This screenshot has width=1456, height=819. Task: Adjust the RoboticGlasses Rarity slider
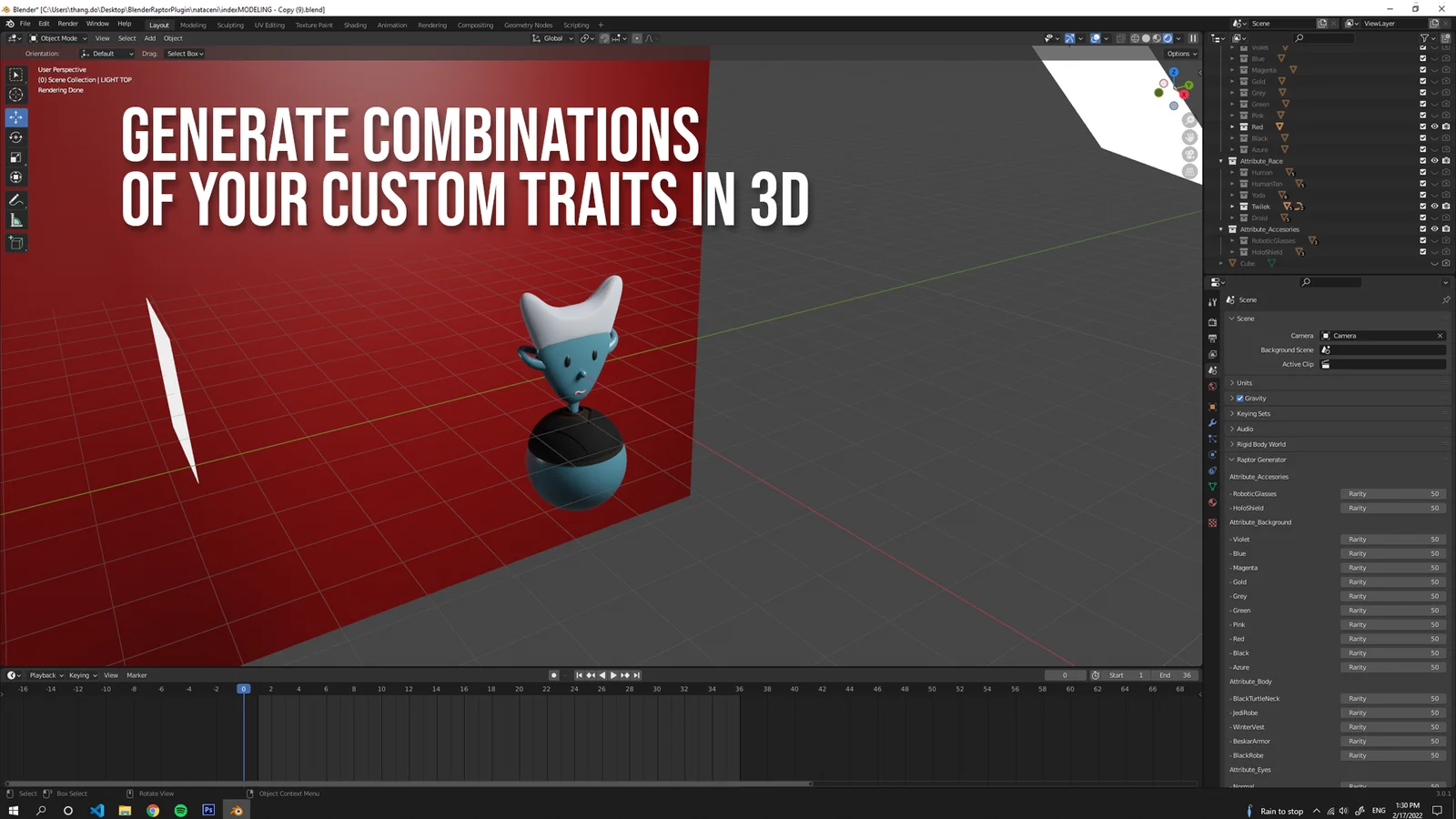coord(1392,493)
